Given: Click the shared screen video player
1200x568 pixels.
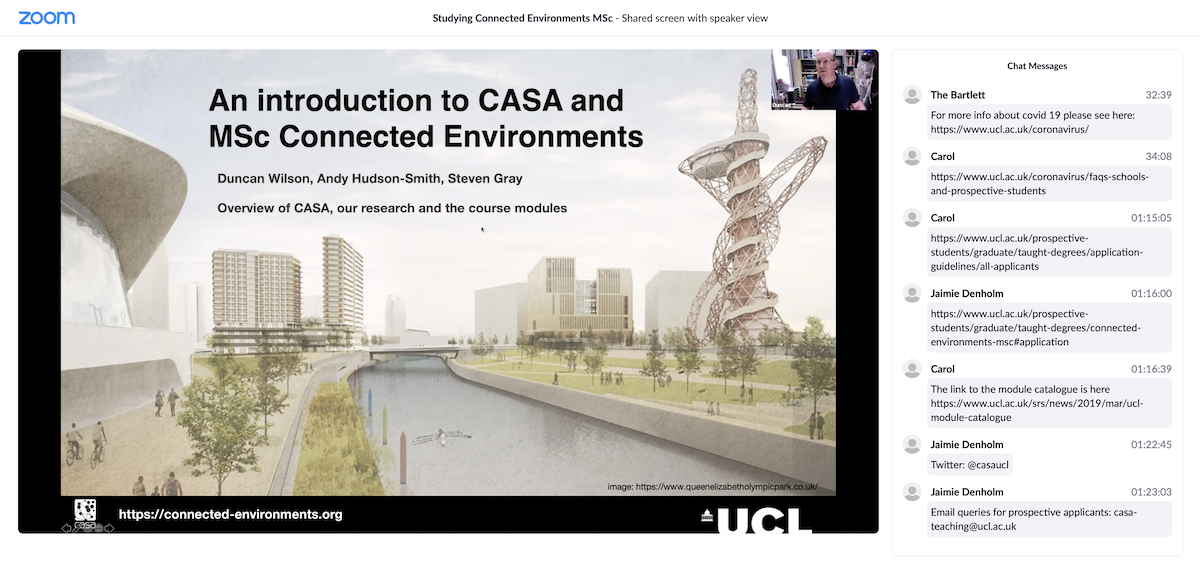Looking at the screenshot, I should (448, 291).
